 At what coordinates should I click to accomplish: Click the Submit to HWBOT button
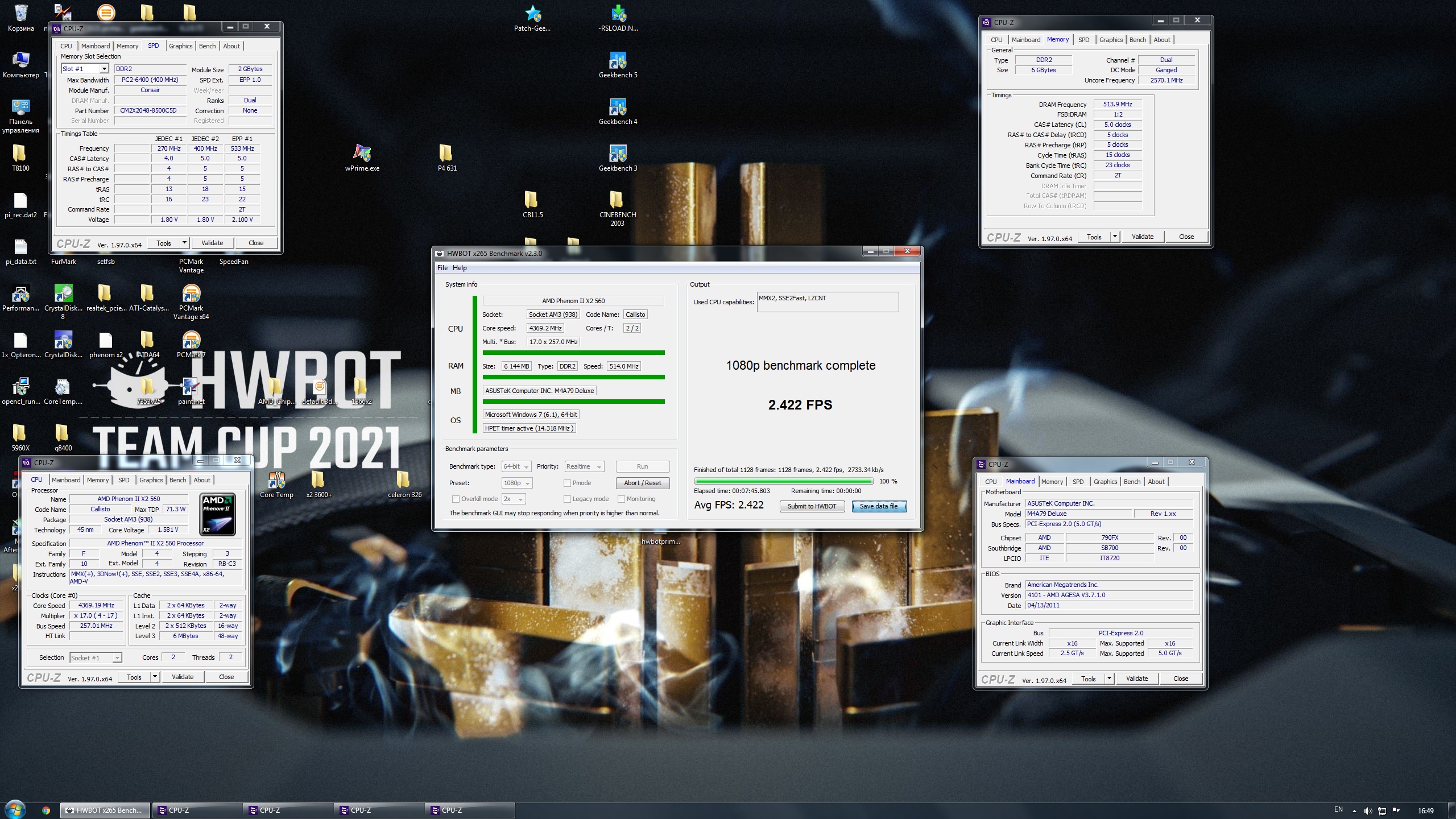[x=812, y=506]
